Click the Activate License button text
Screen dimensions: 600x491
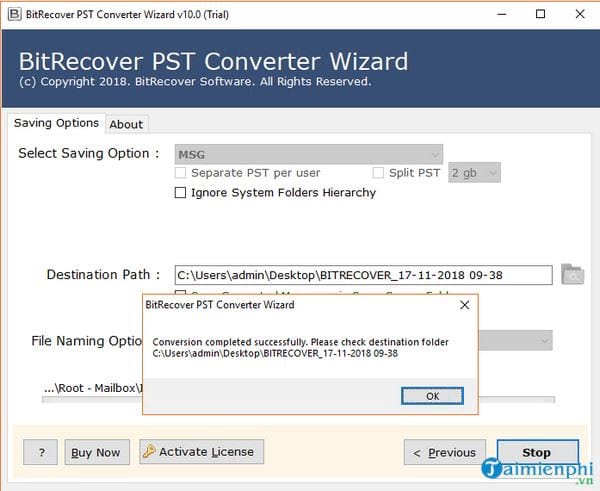207,452
